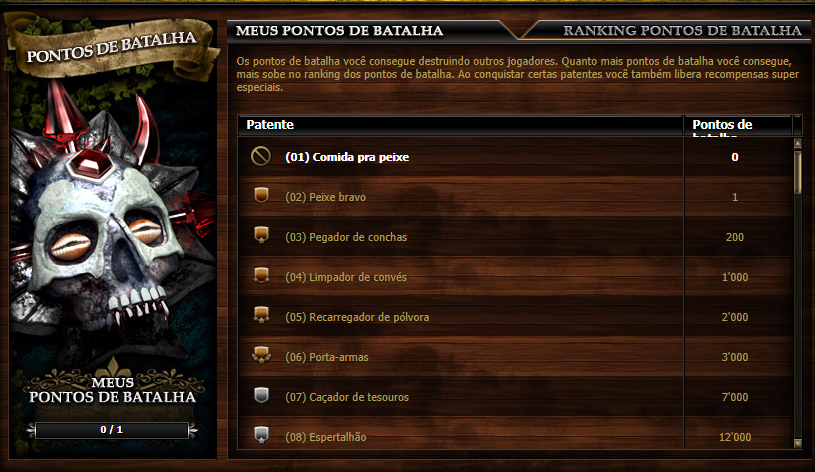Screen dimensions: 815x472
Task: Open the Meus Pontos de Batalha tab
Action: point(339,31)
